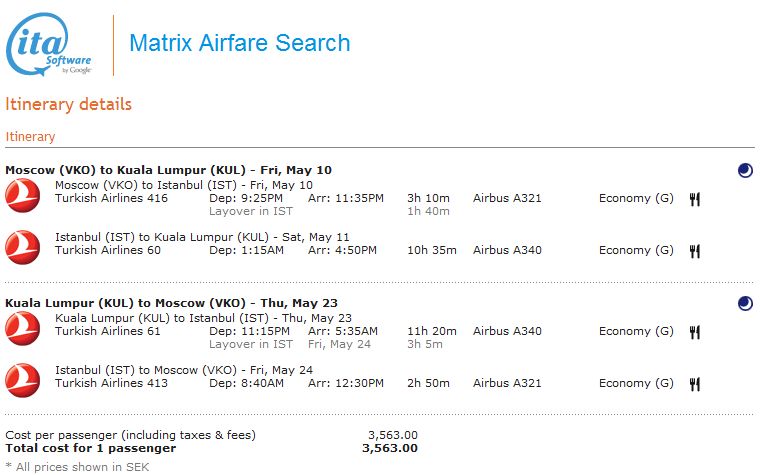Viewport: 760px width, 475px height.
Task: Click overnight moon icon for return trip
Action: point(745,303)
